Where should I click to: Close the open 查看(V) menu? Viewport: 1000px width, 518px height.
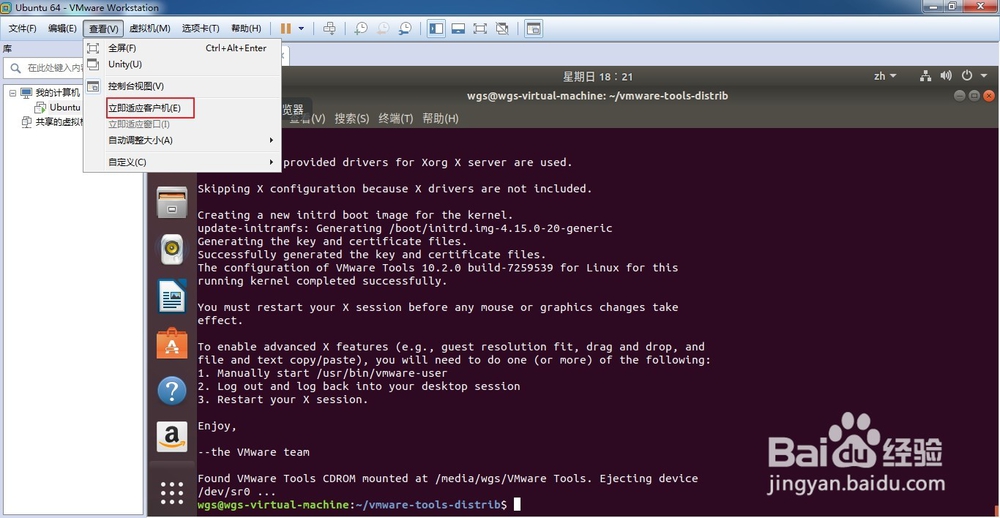click(x=103, y=29)
